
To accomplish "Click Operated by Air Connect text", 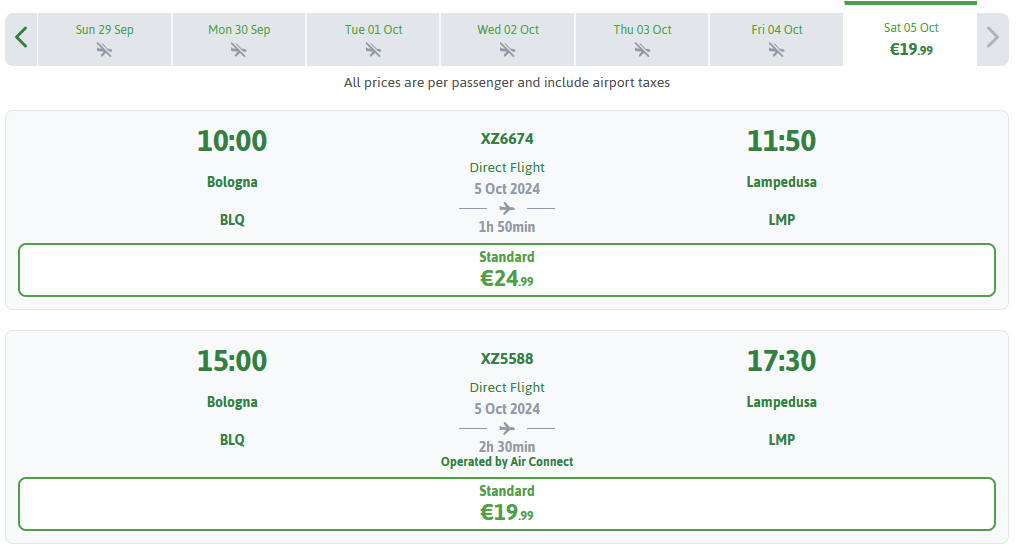I will click(507, 462).
